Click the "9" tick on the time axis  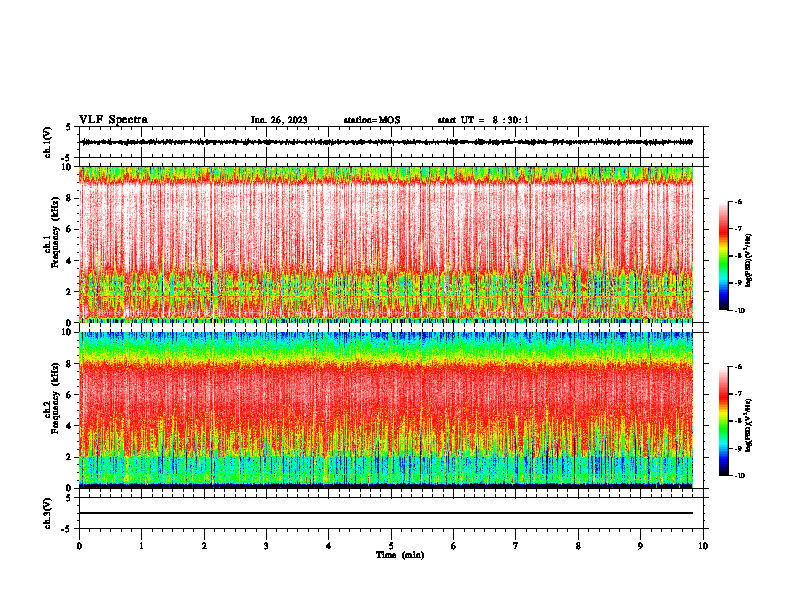640,546
